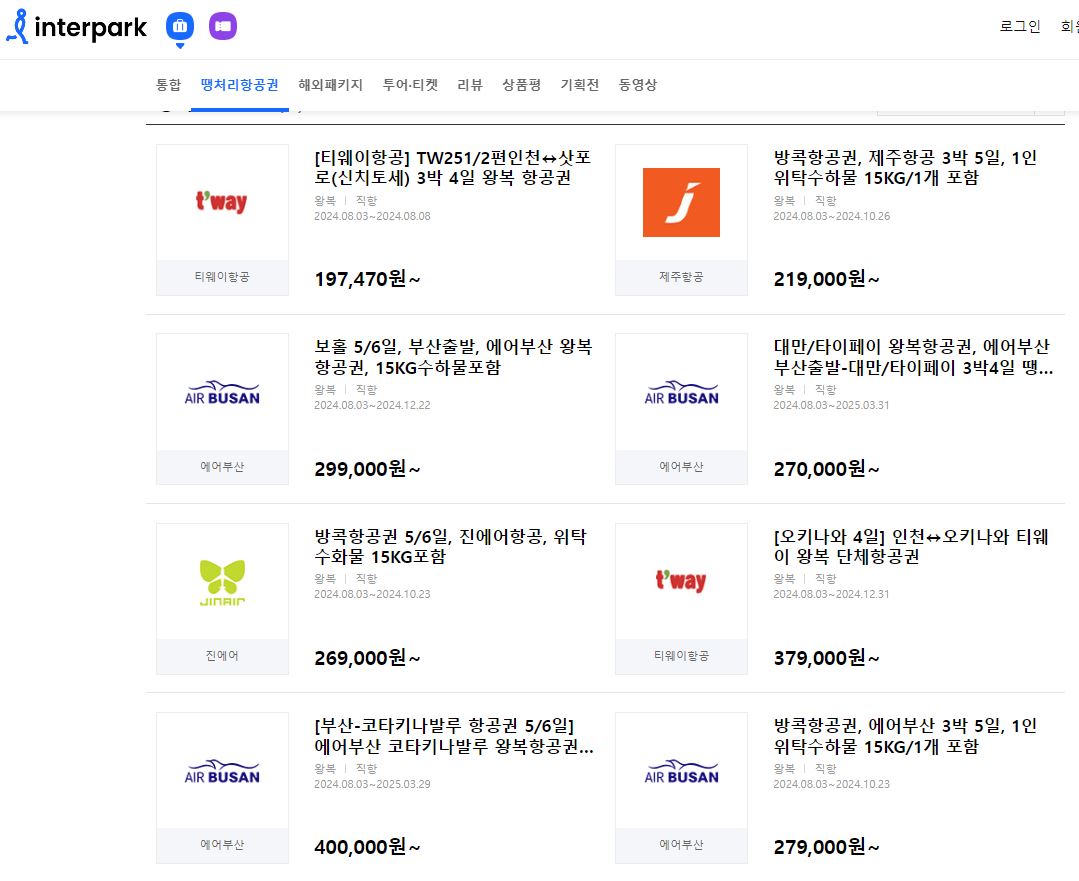Switch to the 상품평 tab

click(x=522, y=85)
